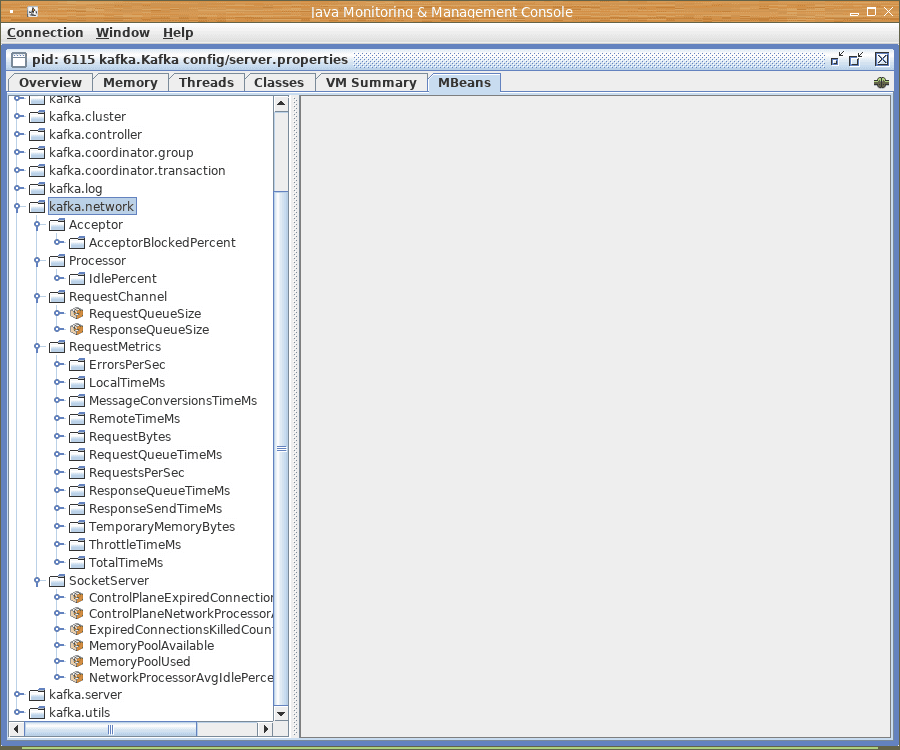Click the ResponseQueueSize MBean icon
The width and height of the screenshot is (900, 750).
[76, 329]
